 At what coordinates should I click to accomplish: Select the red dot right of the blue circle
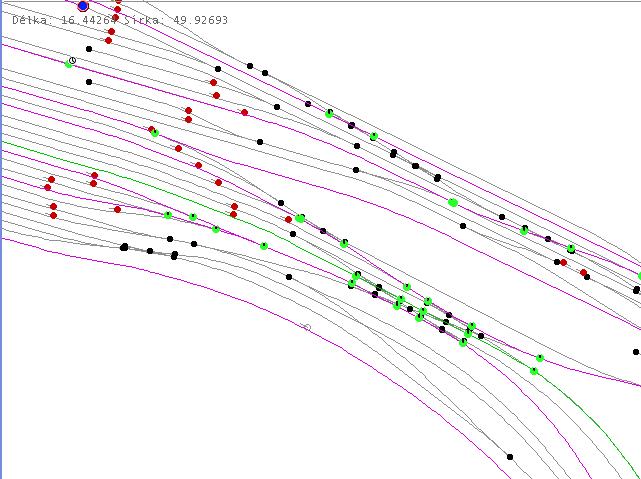[117, 9]
